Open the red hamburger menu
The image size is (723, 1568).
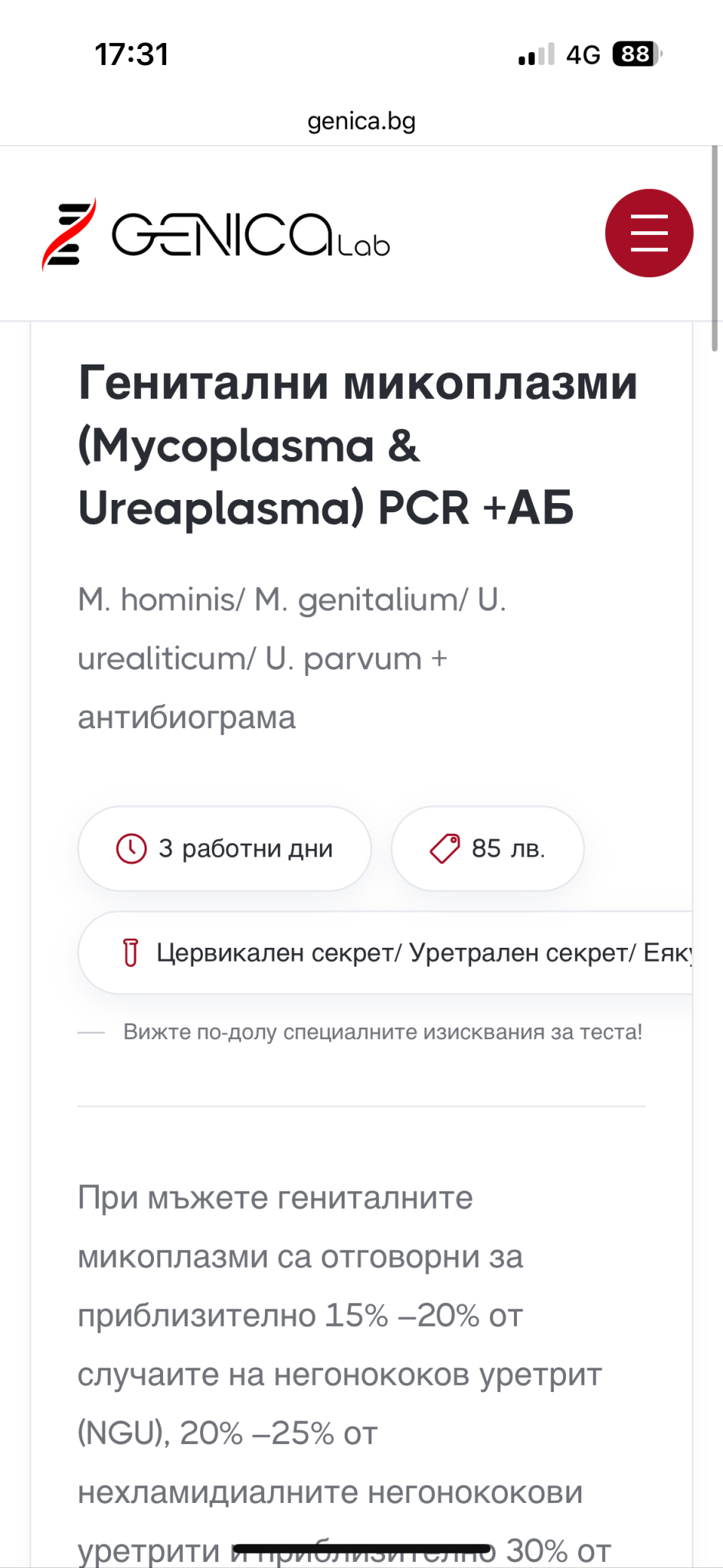coord(649,233)
